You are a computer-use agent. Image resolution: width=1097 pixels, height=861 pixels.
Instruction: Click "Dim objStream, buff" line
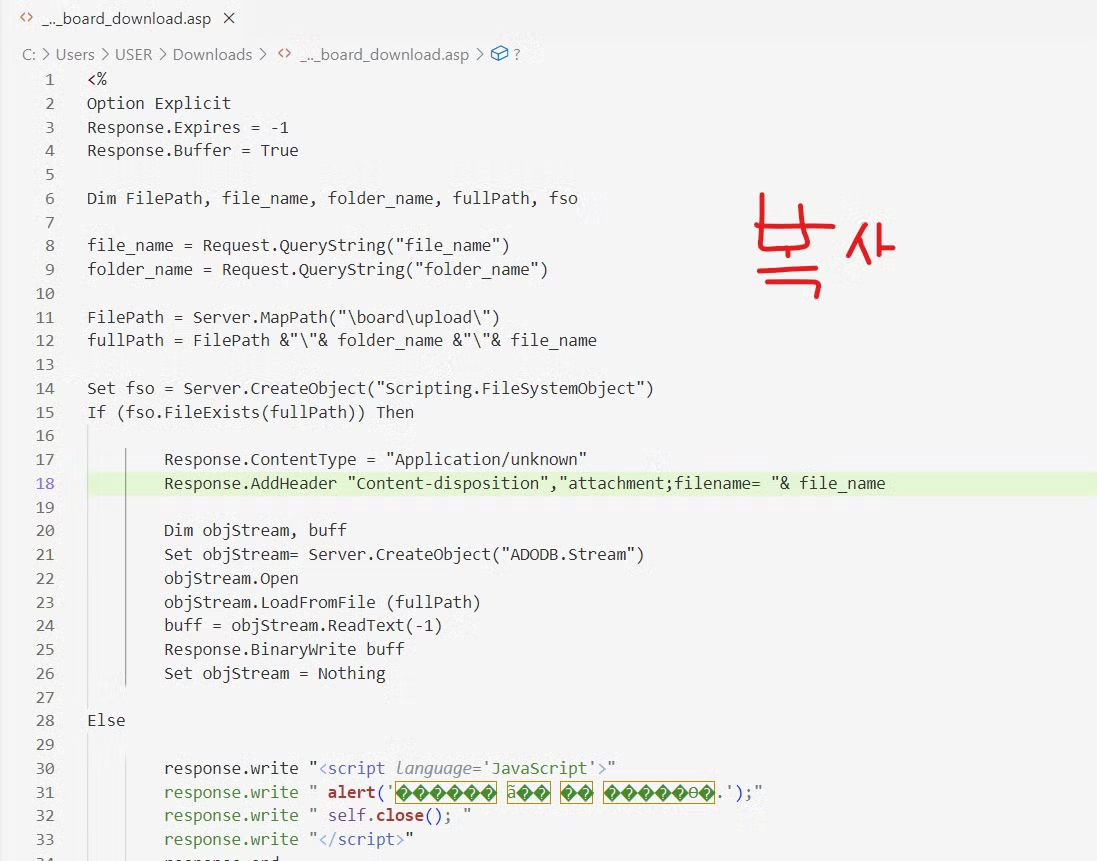255,530
